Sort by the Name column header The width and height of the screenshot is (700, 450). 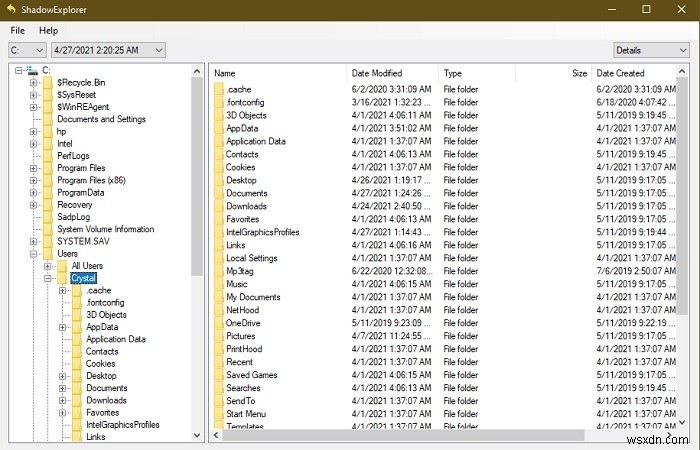click(278, 73)
